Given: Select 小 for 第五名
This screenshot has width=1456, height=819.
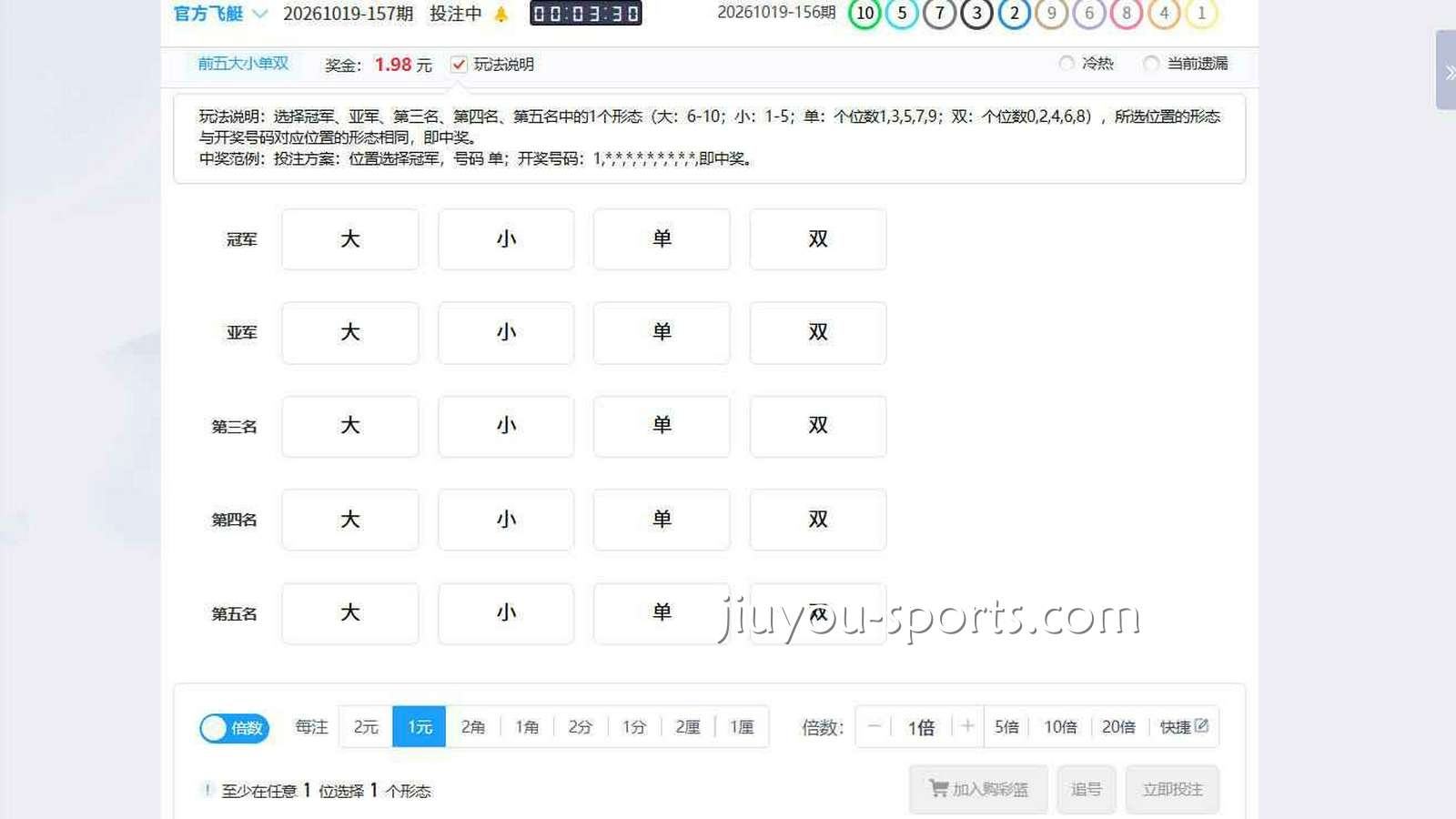Looking at the screenshot, I should coord(506,613).
